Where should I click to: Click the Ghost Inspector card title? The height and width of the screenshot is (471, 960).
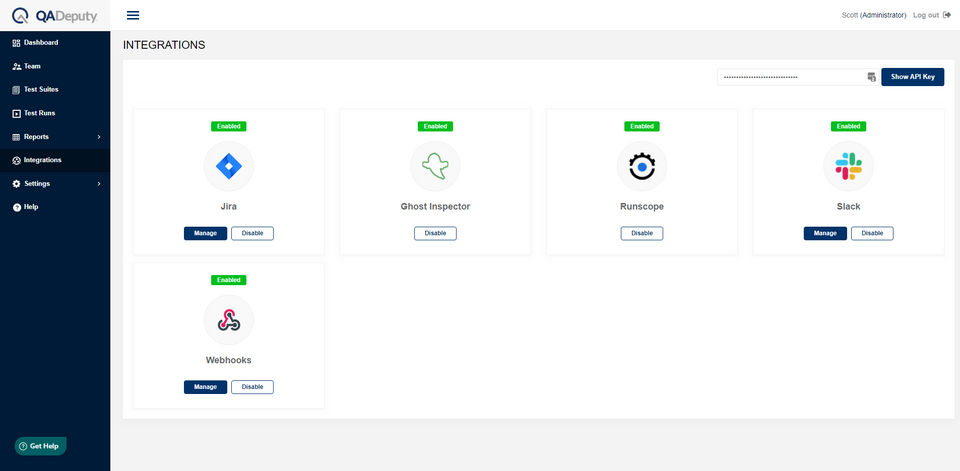click(435, 207)
